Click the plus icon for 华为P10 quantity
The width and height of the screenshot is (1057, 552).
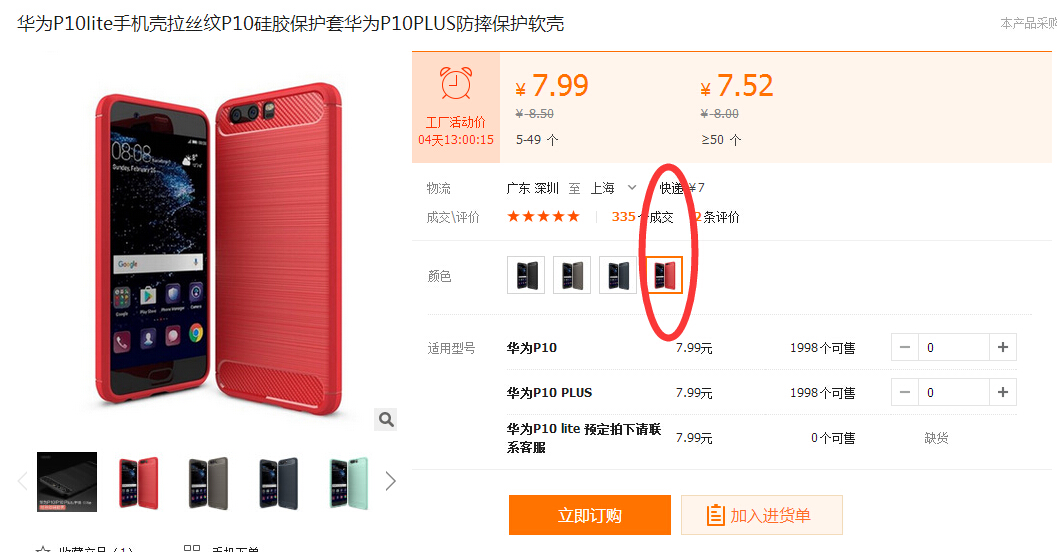tap(1002, 347)
